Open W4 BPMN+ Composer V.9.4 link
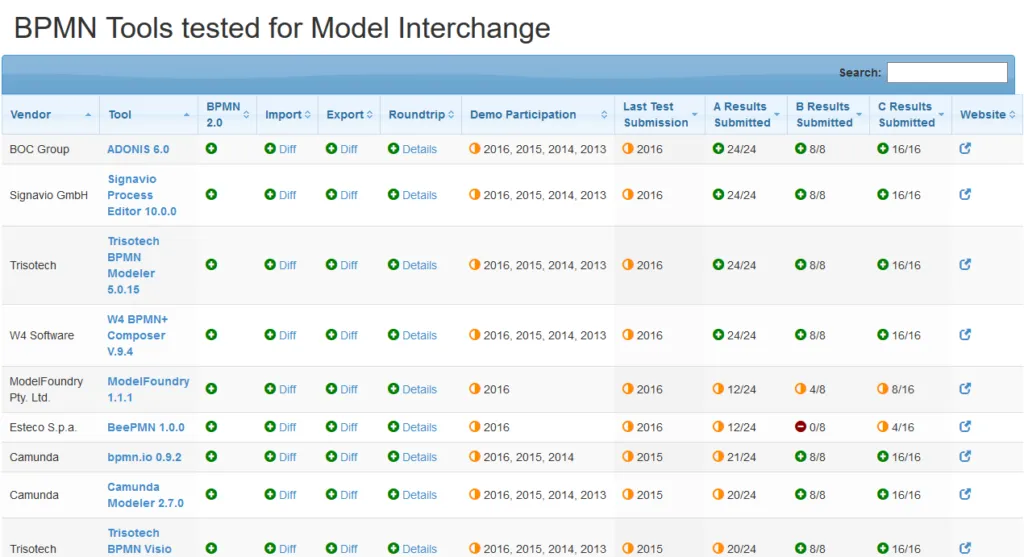The width and height of the screenshot is (1024, 557). (x=137, y=336)
